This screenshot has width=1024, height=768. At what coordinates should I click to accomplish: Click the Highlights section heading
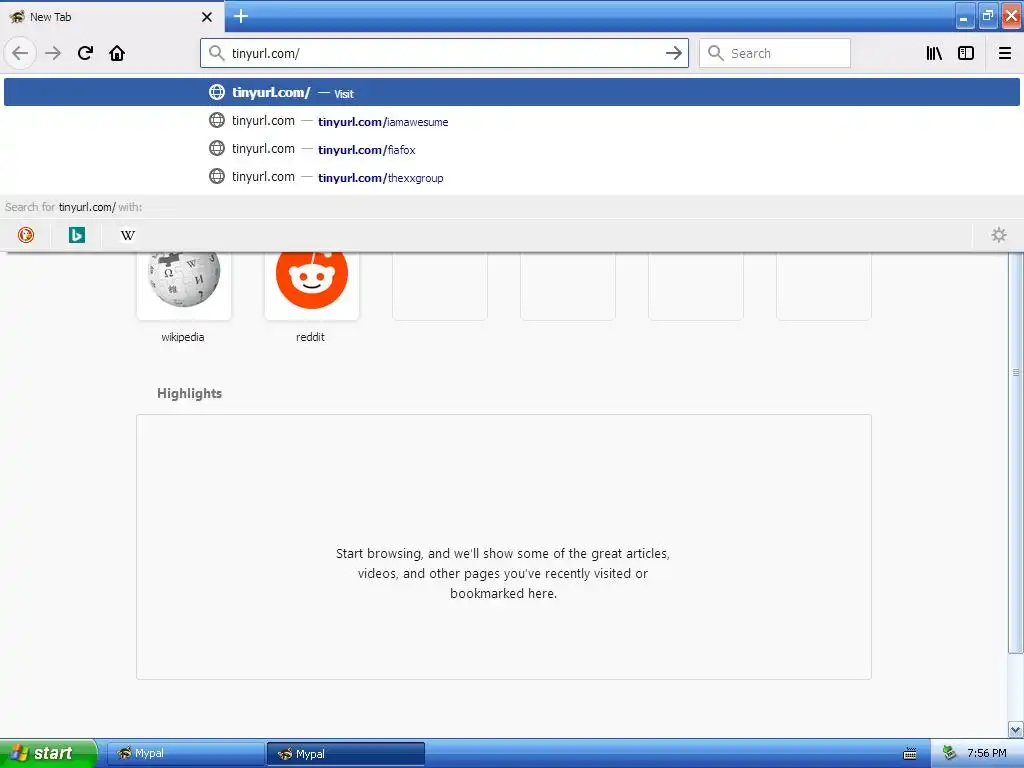pyautogui.click(x=189, y=393)
